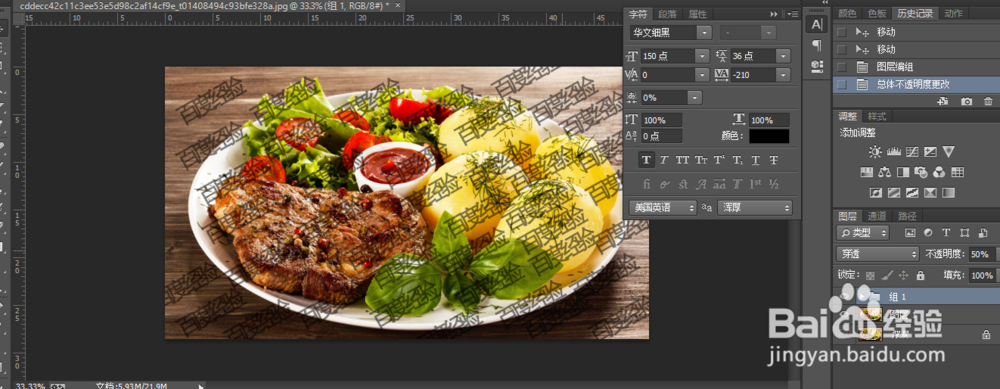This screenshot has width=1000, height=389.
Task: Open the Paragraph panel pilcrow icon
Action: tap(816, 45)
